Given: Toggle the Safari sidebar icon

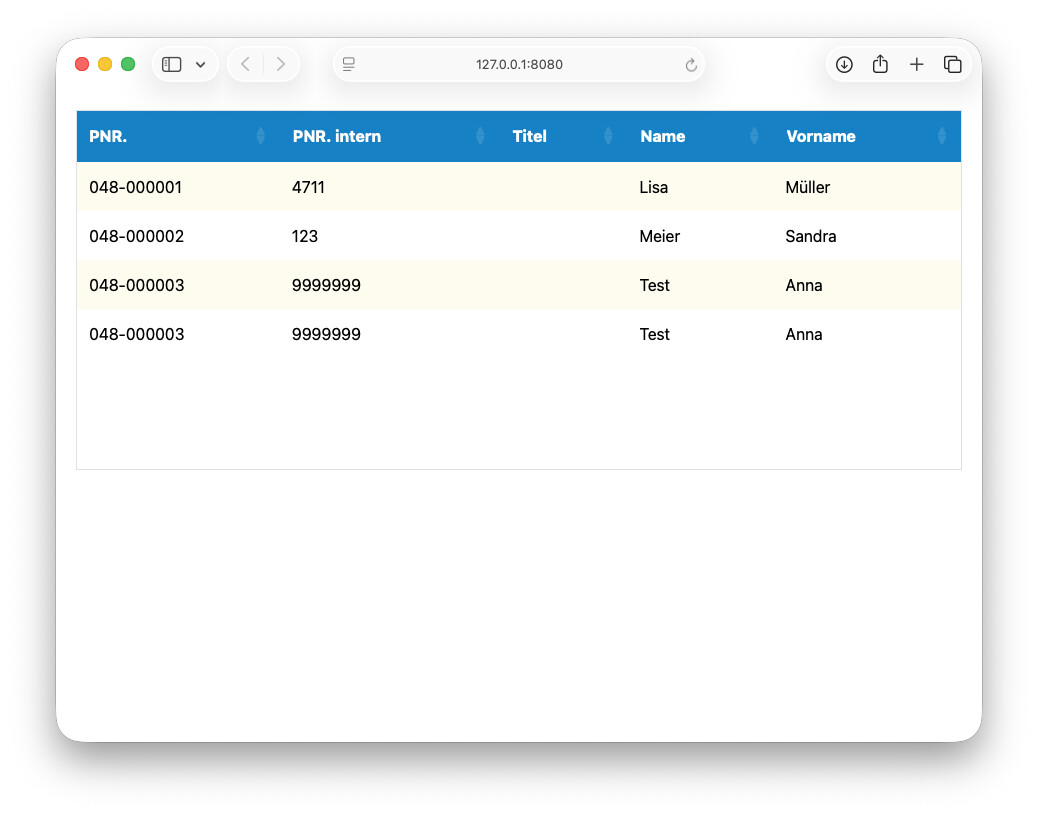Looking at the screenshot, I should coord(171,64).
